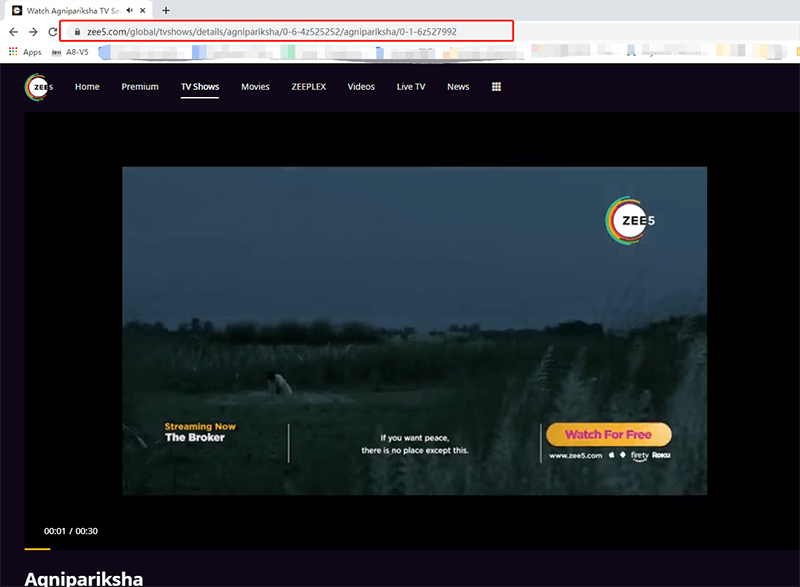Open the Movies section

[x=255, y=87]
